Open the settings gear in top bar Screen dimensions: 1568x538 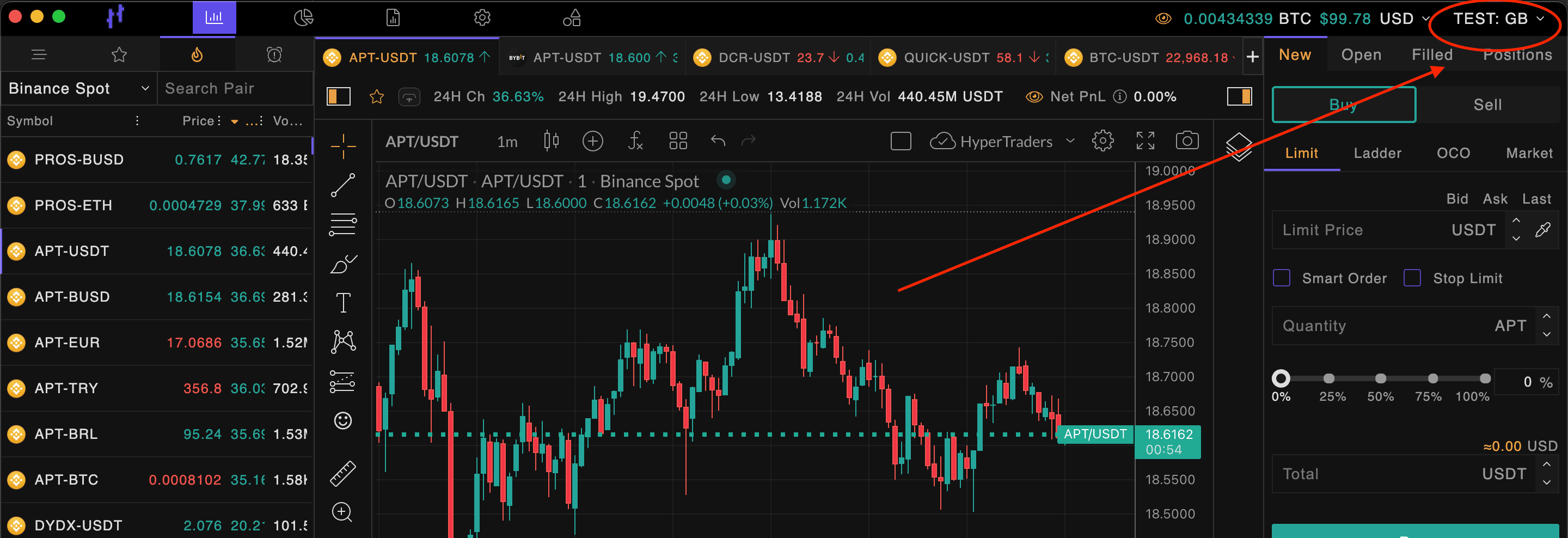[x=482, y=17]
